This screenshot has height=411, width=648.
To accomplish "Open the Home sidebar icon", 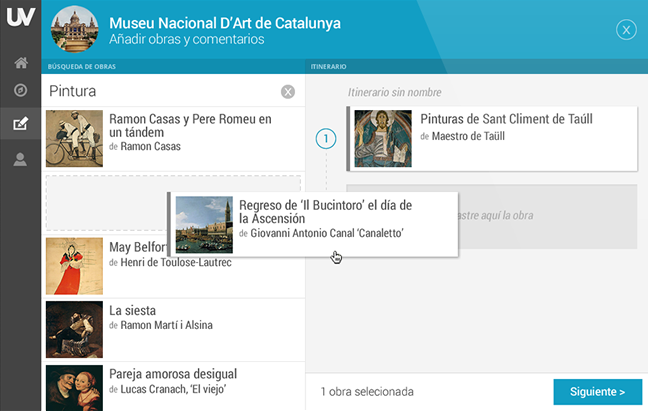I will pyautogui.click(x=20, y=62).
